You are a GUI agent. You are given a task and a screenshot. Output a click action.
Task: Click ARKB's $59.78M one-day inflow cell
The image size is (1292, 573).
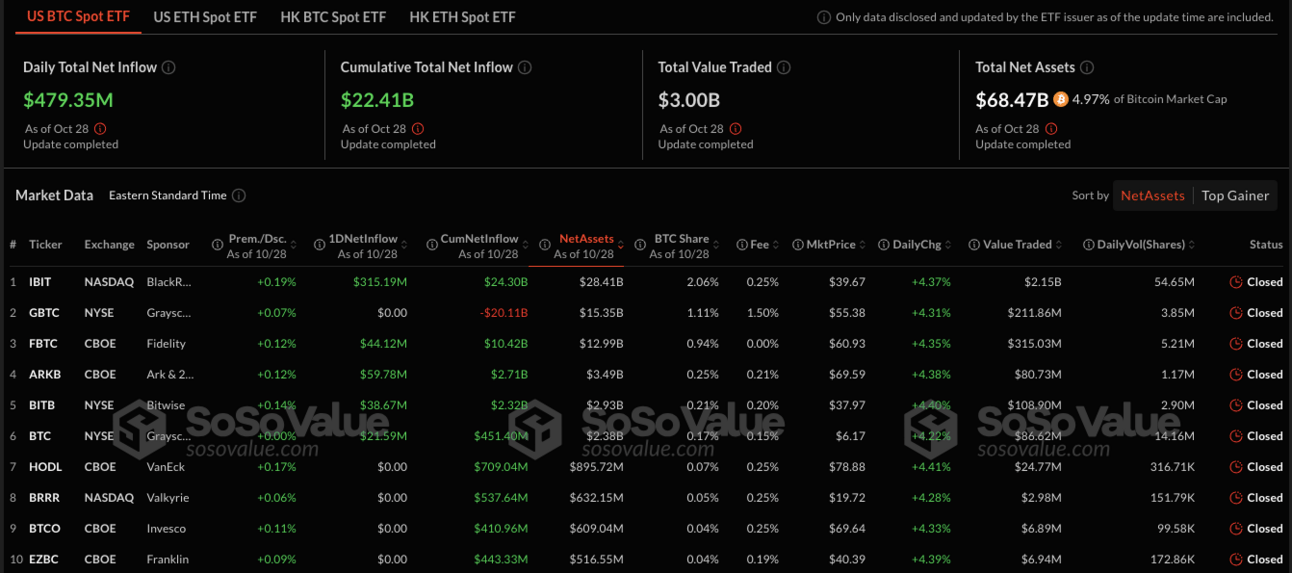tap(384, 375)
